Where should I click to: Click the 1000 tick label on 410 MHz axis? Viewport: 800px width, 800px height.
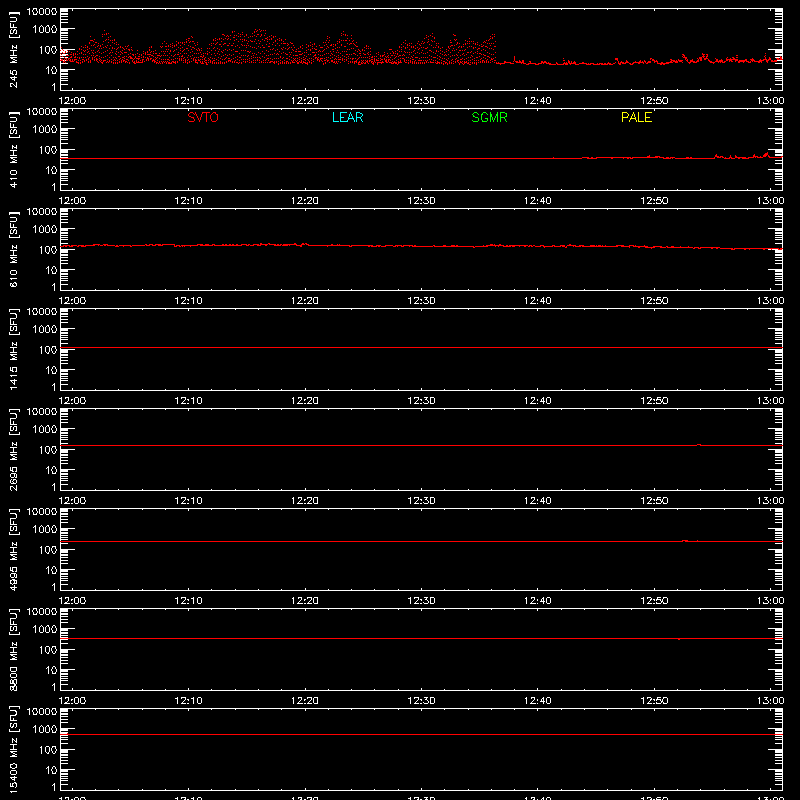[x=45, y=130]
